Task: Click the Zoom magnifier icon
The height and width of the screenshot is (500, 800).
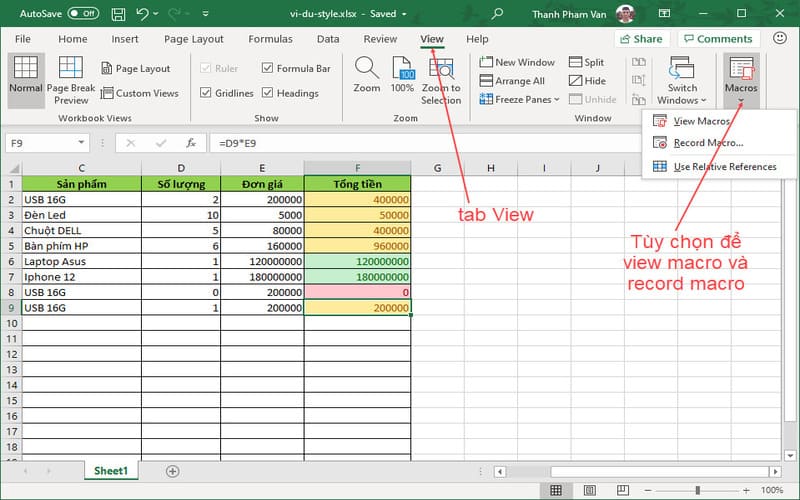Action: pyautogui.click(x=367, y=77)
